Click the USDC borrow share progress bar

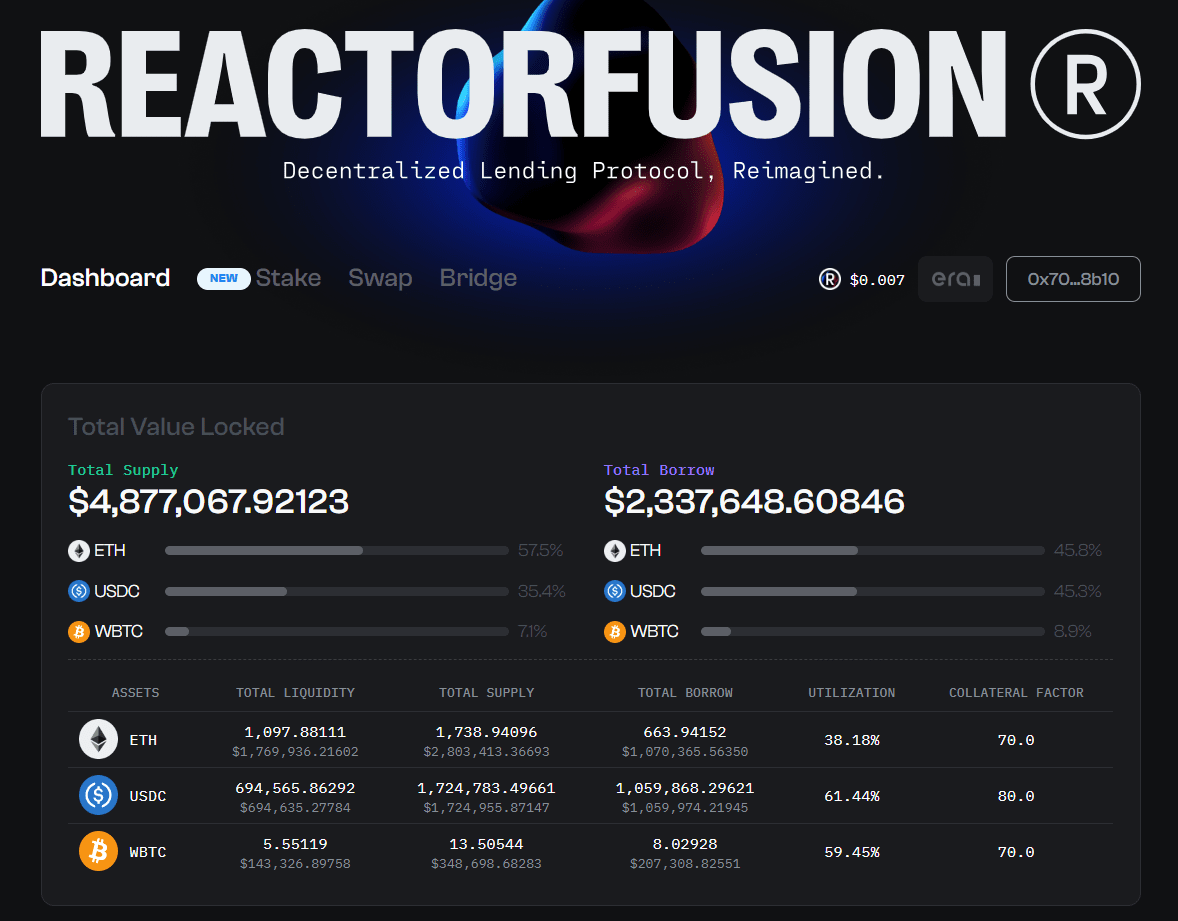click(x=872, y=591)
